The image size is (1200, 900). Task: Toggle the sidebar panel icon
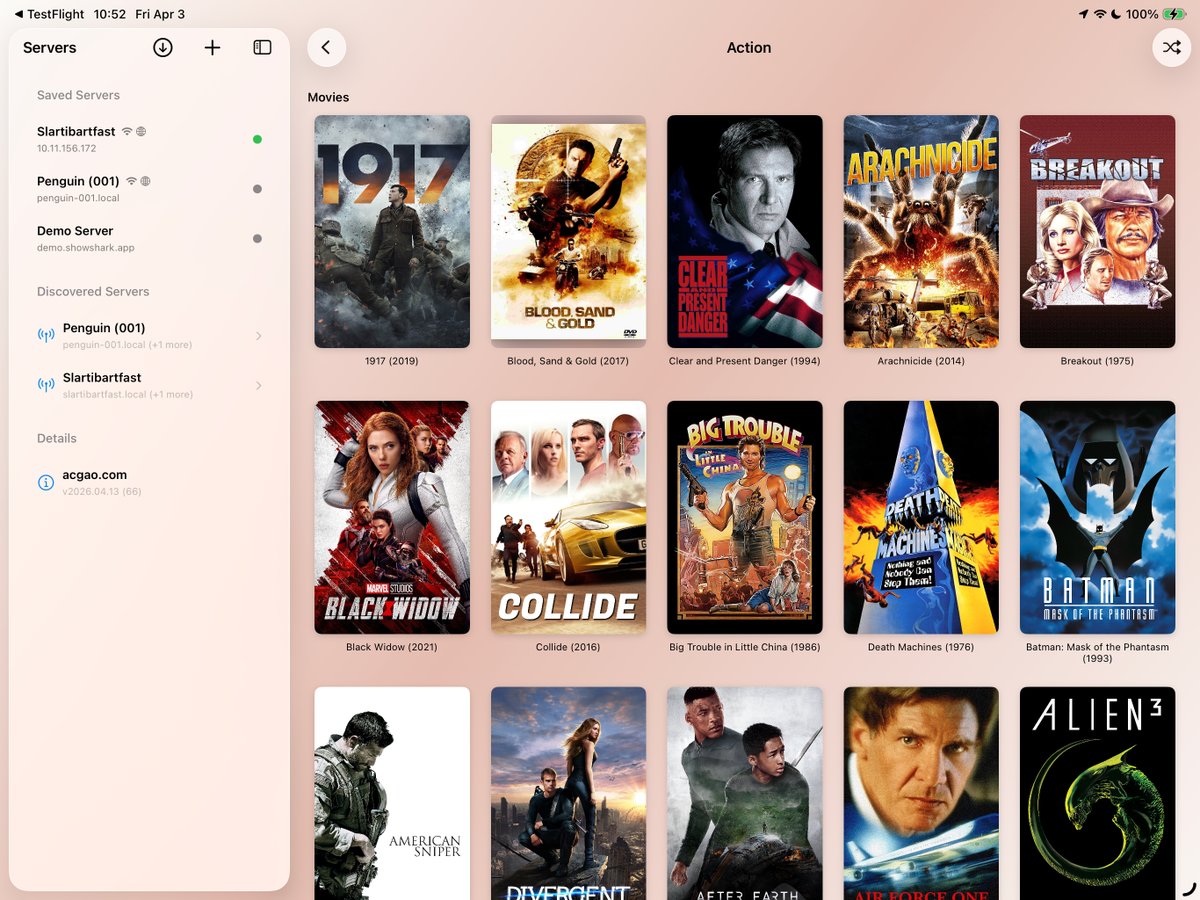[x=262, y=47]
